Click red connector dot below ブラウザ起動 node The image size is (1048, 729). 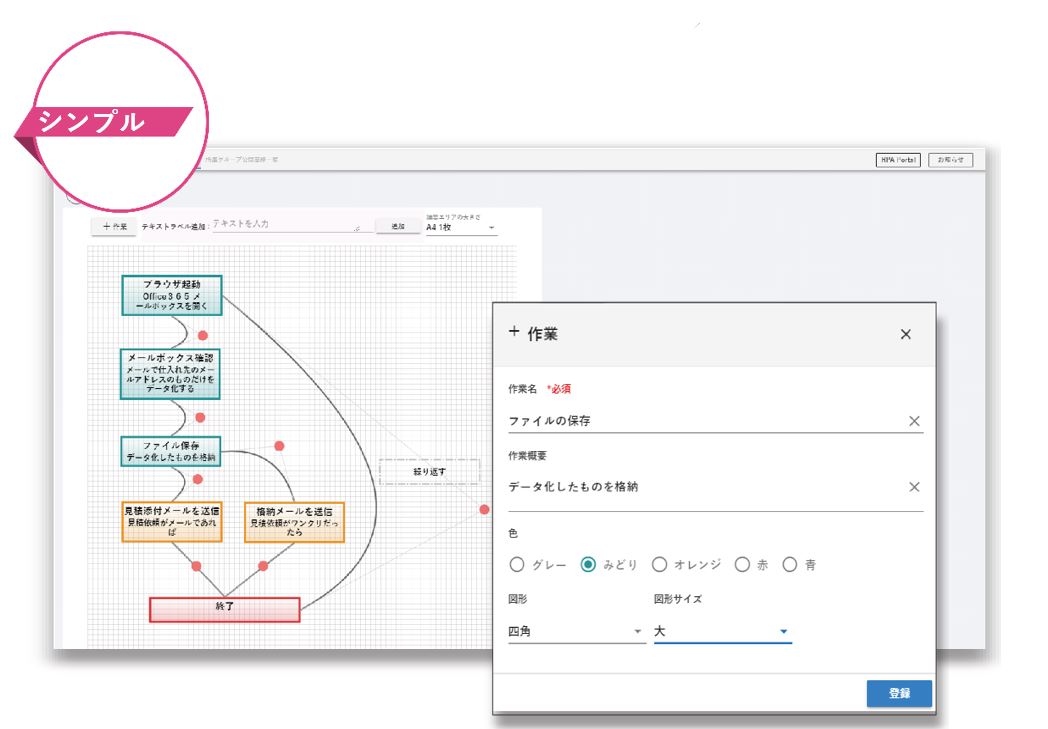[x=203, y=335]
